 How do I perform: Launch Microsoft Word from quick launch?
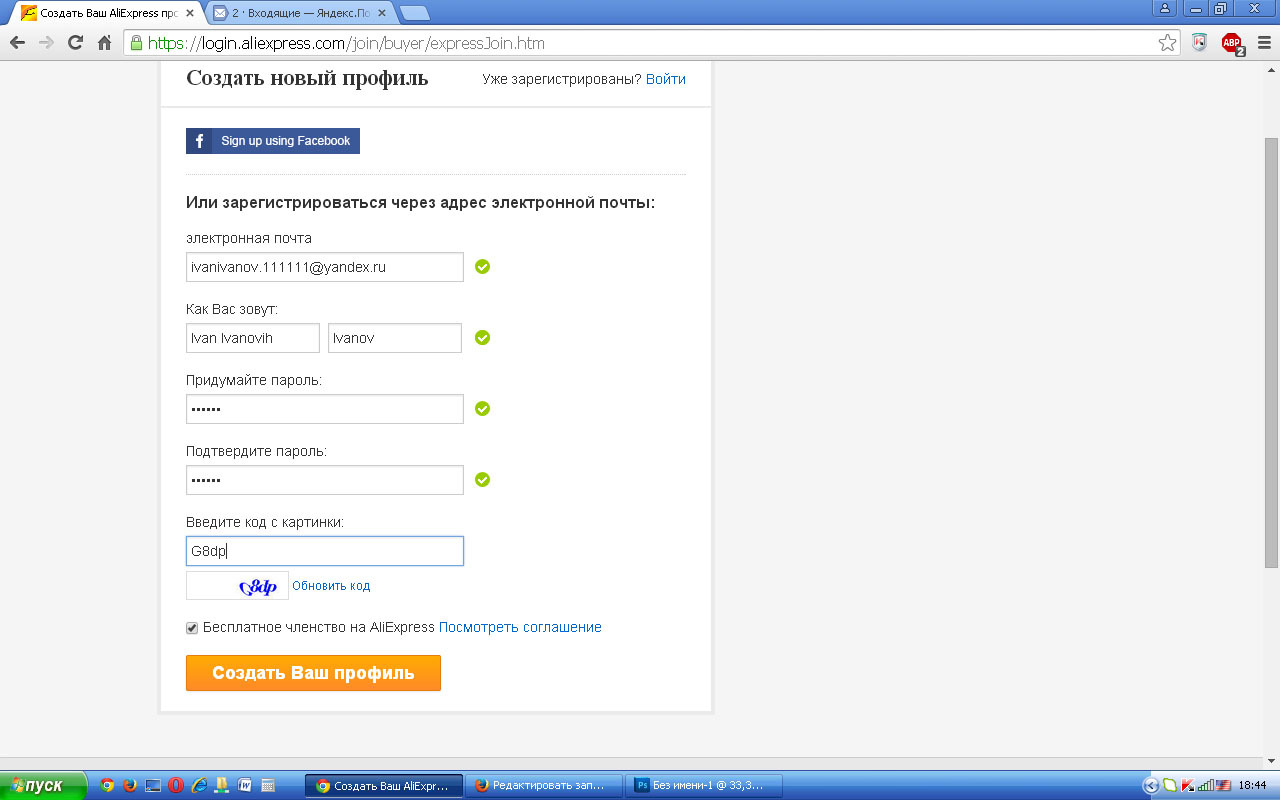(x=245, y=786)
